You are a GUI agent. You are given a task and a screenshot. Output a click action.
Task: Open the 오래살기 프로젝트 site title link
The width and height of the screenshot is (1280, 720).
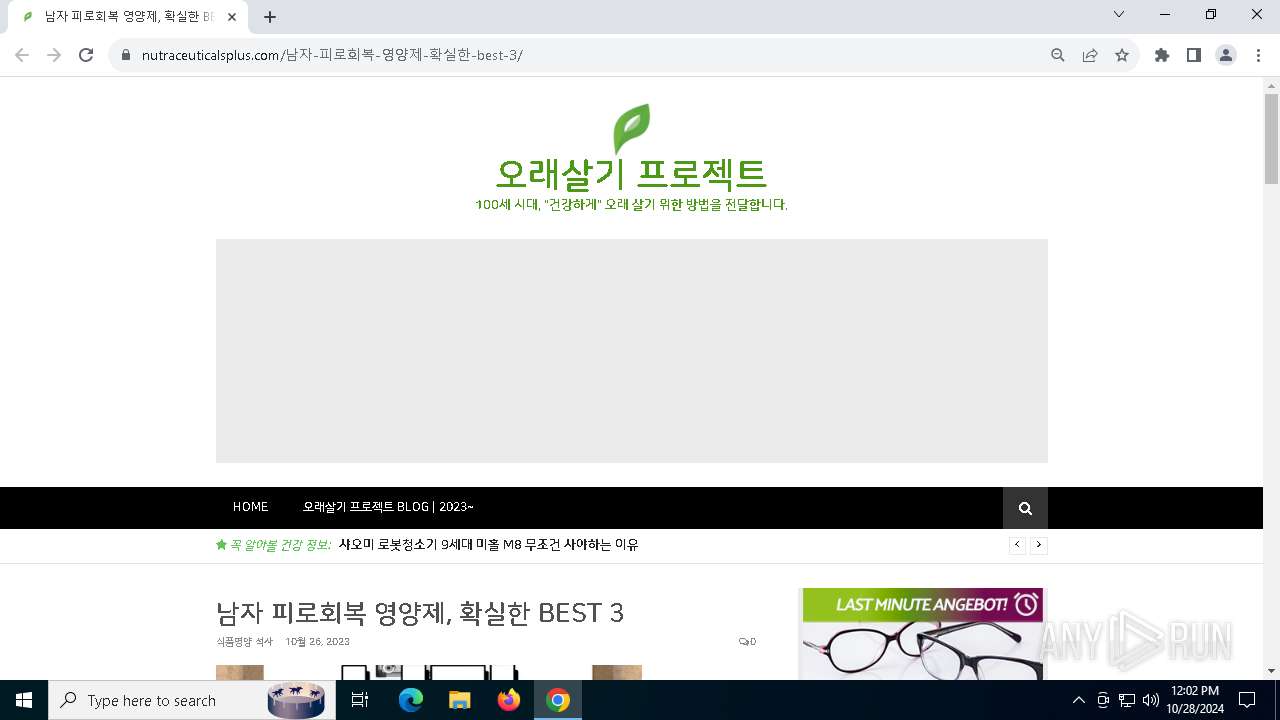click(x=631, y=174)
